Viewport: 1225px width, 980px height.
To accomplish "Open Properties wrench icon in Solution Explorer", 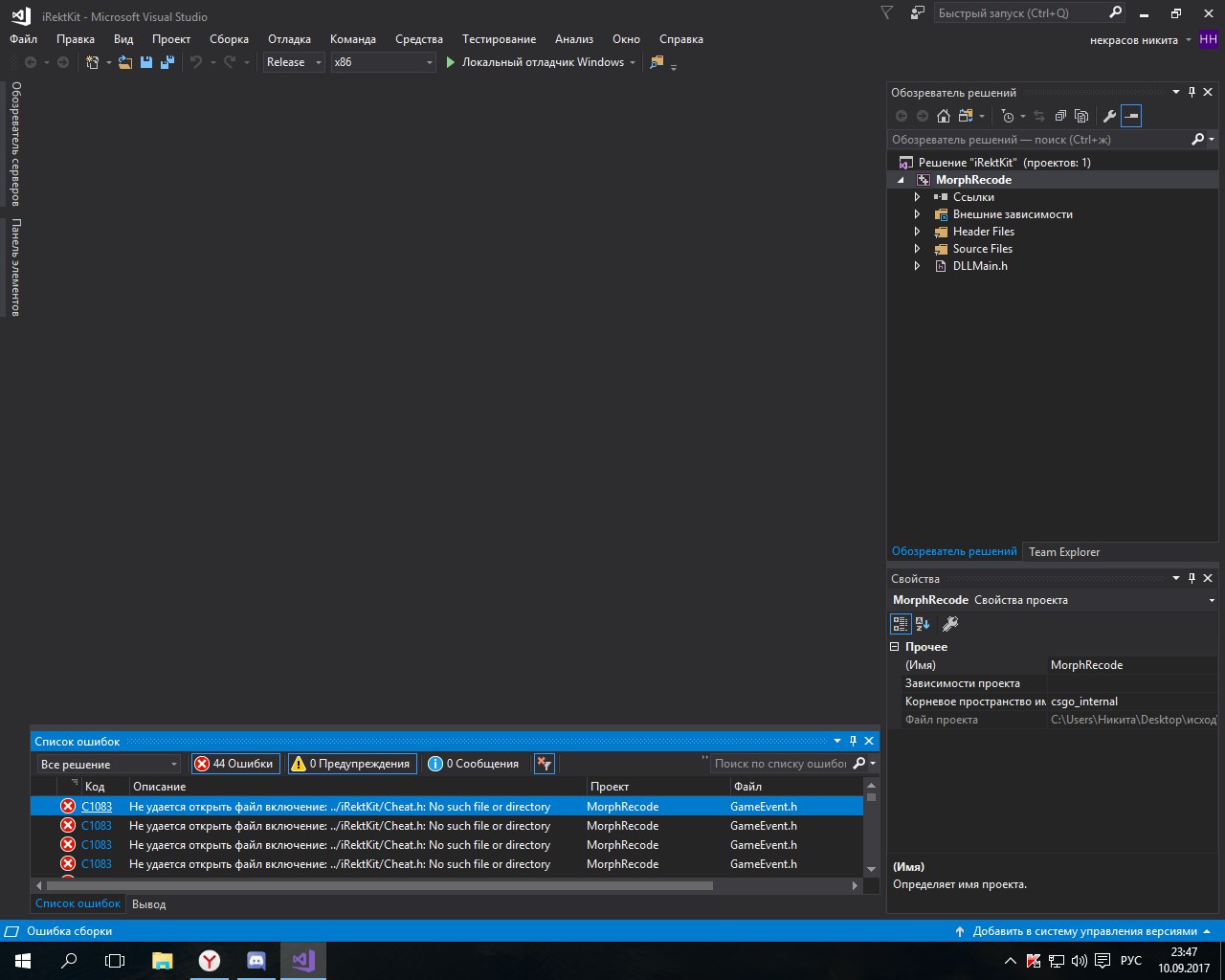I will point(1109,116).
